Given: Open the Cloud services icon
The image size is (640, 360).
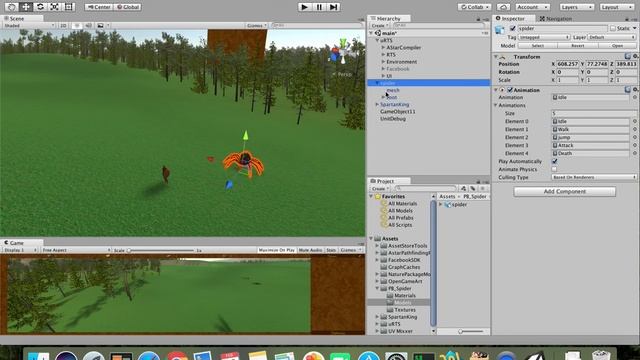Looking at the screenshot, I should [x=503, y=7].
